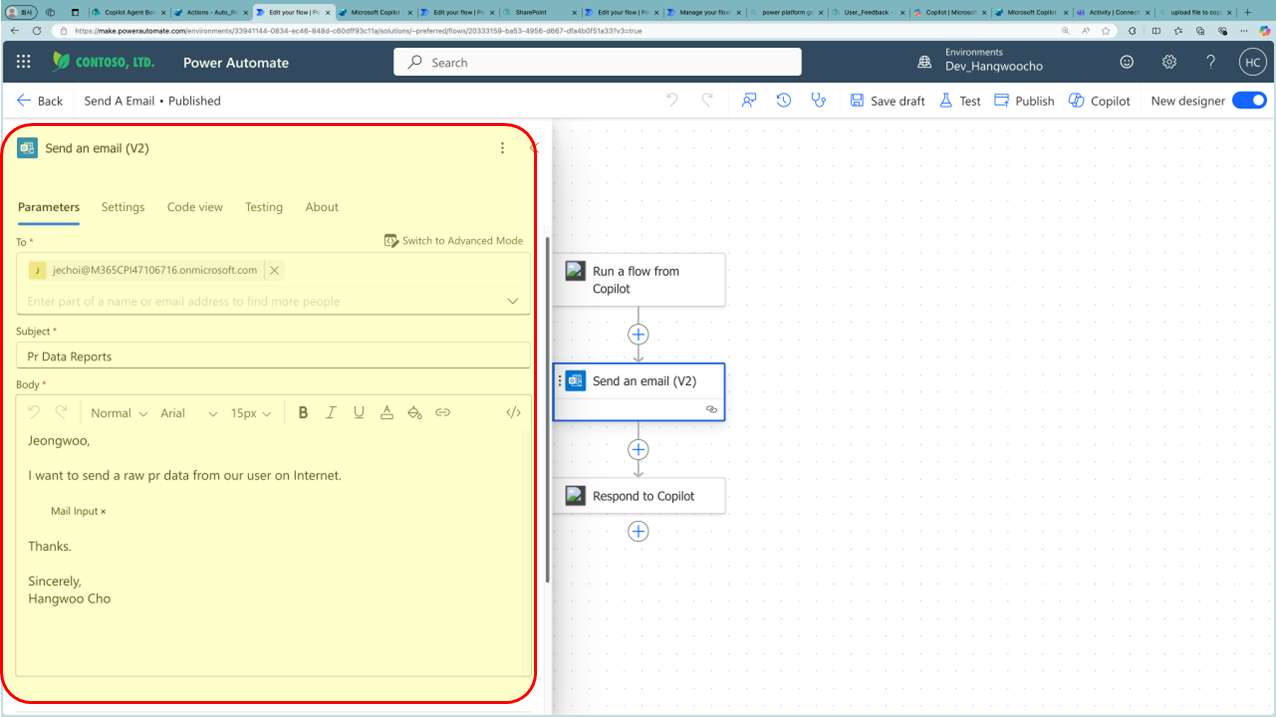Toggle Italic formatting

[331, 412]
